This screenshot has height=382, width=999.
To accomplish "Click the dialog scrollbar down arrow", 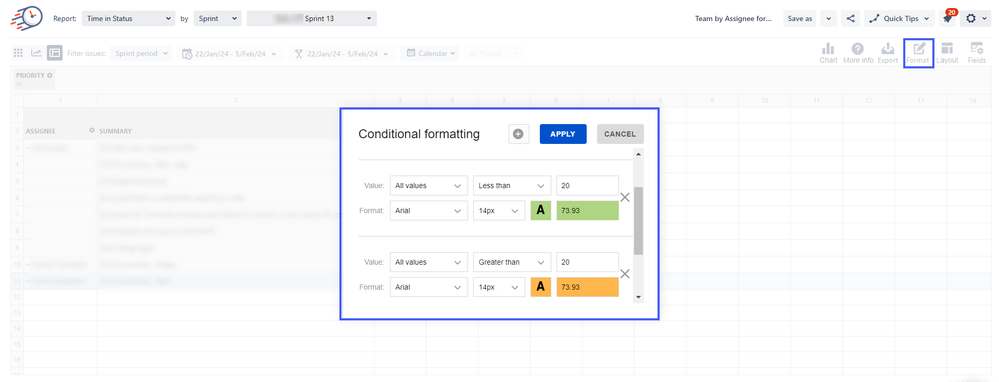I will pyautogui.click(x=638, y=297).
